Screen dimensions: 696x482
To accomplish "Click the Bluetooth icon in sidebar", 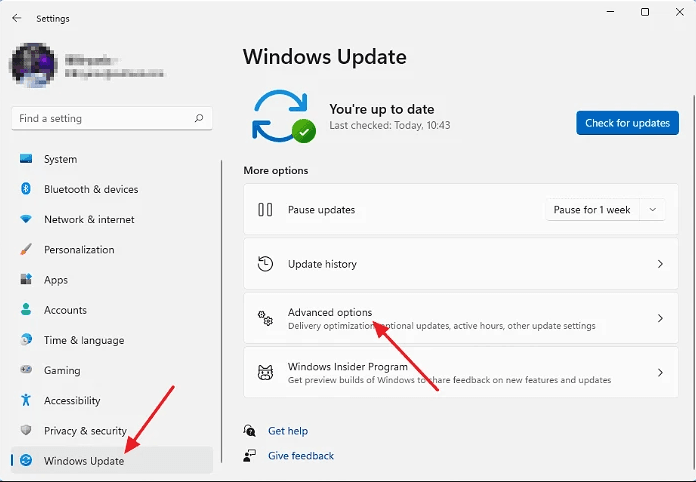I will tap(26, 189).
